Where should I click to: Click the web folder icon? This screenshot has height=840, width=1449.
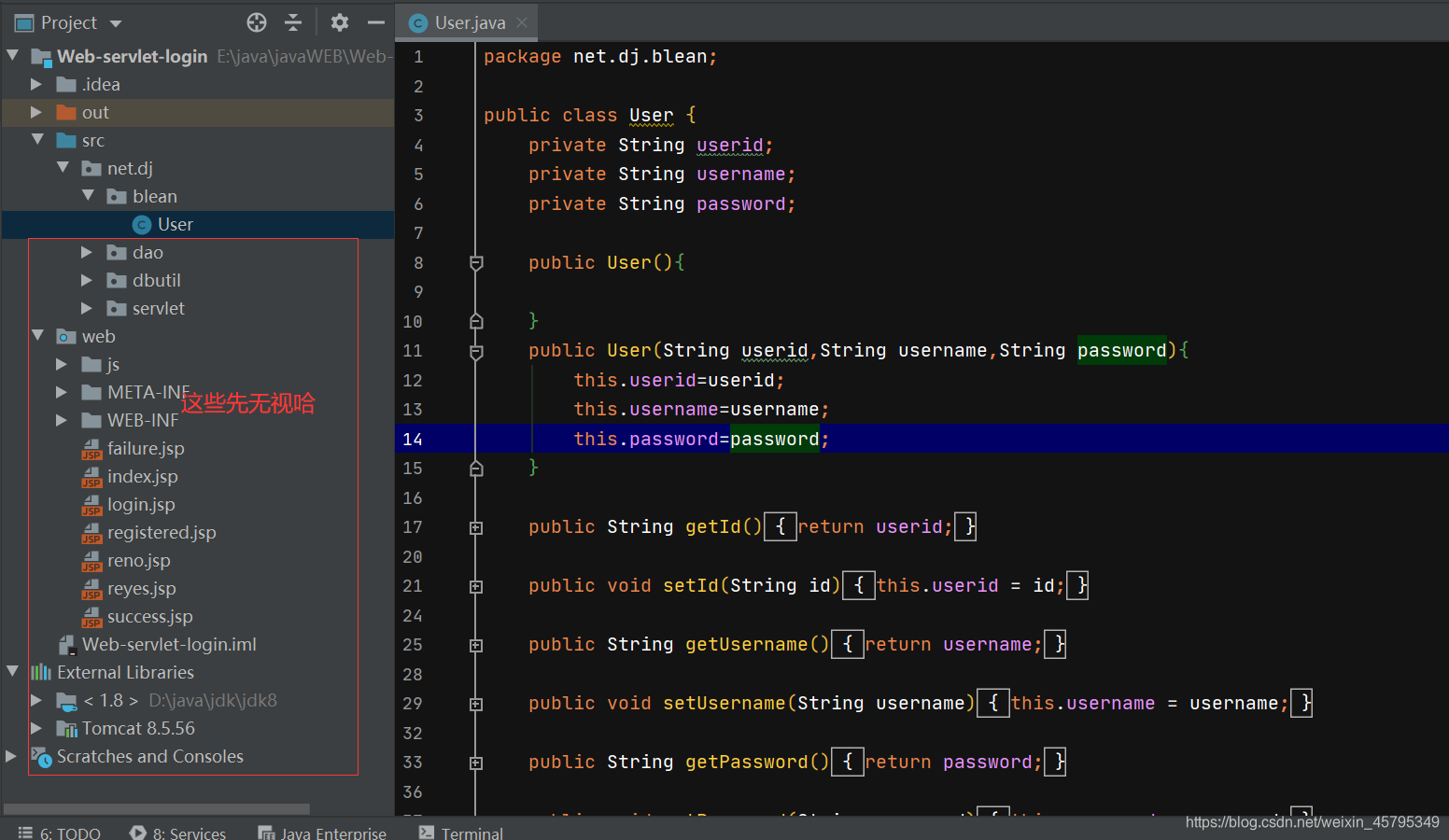[x=66, y=336]
